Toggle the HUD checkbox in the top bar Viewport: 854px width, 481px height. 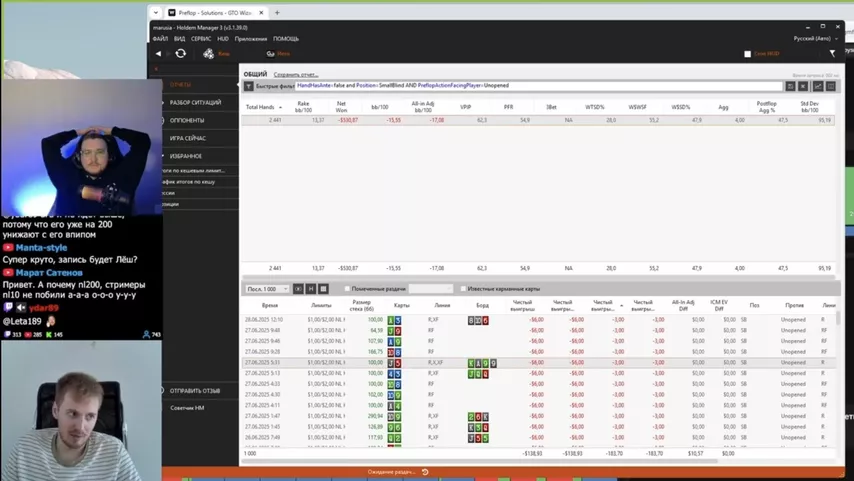pos(747,54)
